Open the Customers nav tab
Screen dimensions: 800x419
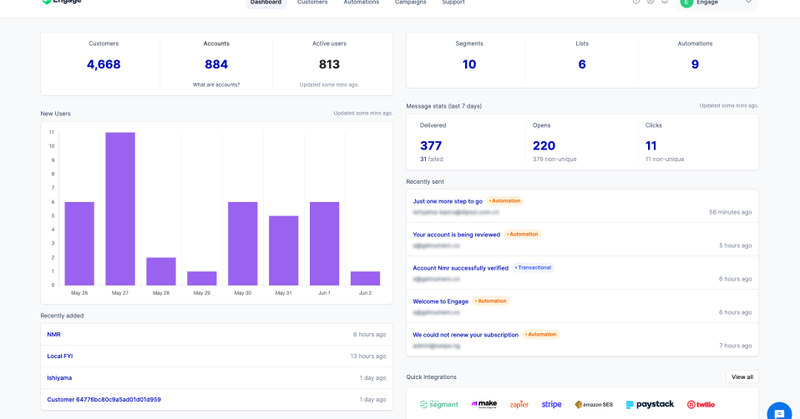click(x=312, y=3)
